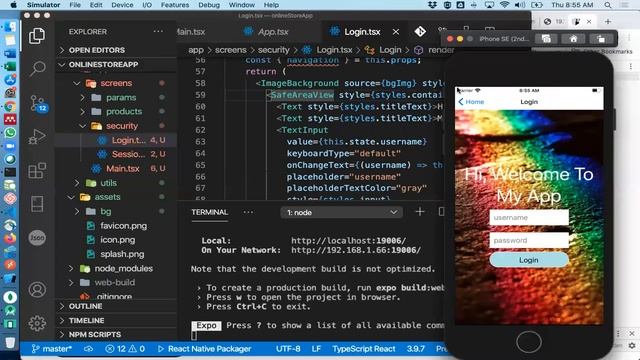Click TypeScript React language mode in status bar

363,349
